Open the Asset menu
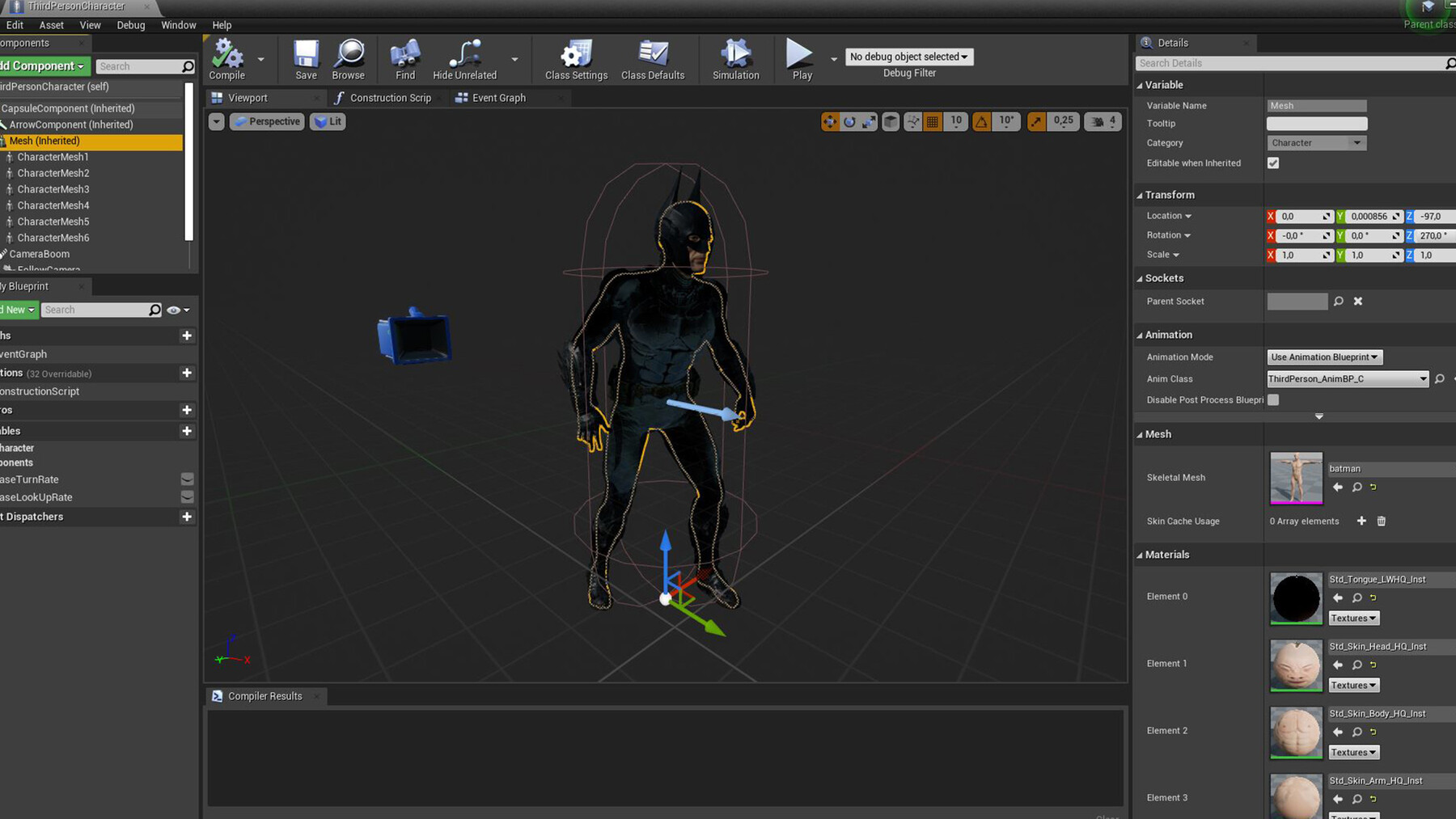Viewport: 1456px width, 819px height. click(x=52, y=25)
